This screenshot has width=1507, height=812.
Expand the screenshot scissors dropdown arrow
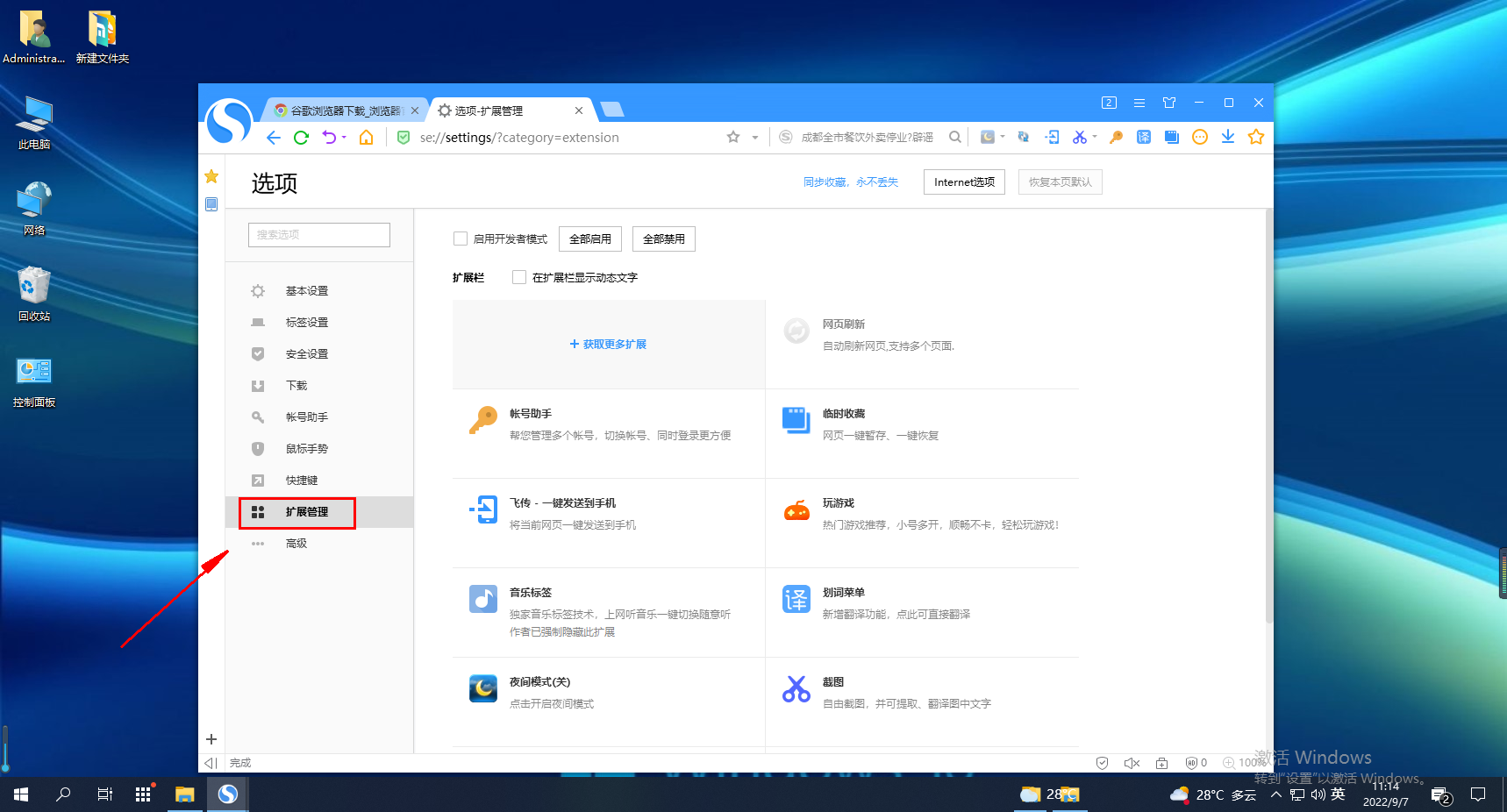(1095, 137)
